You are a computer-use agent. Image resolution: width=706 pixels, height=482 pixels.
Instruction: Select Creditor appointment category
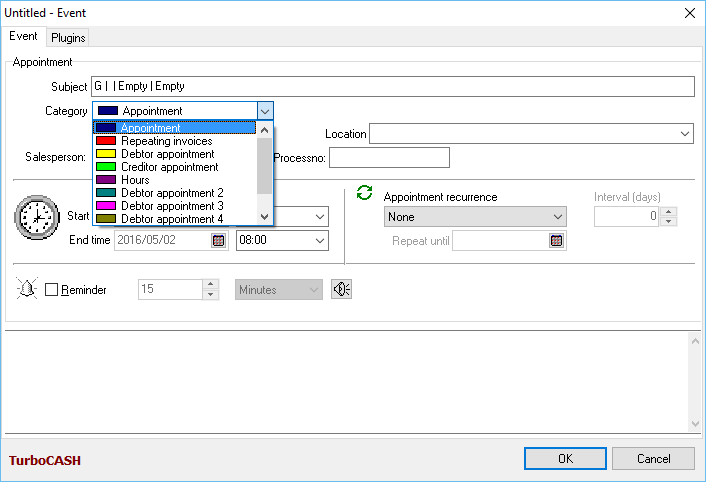[x=169, y=167]
